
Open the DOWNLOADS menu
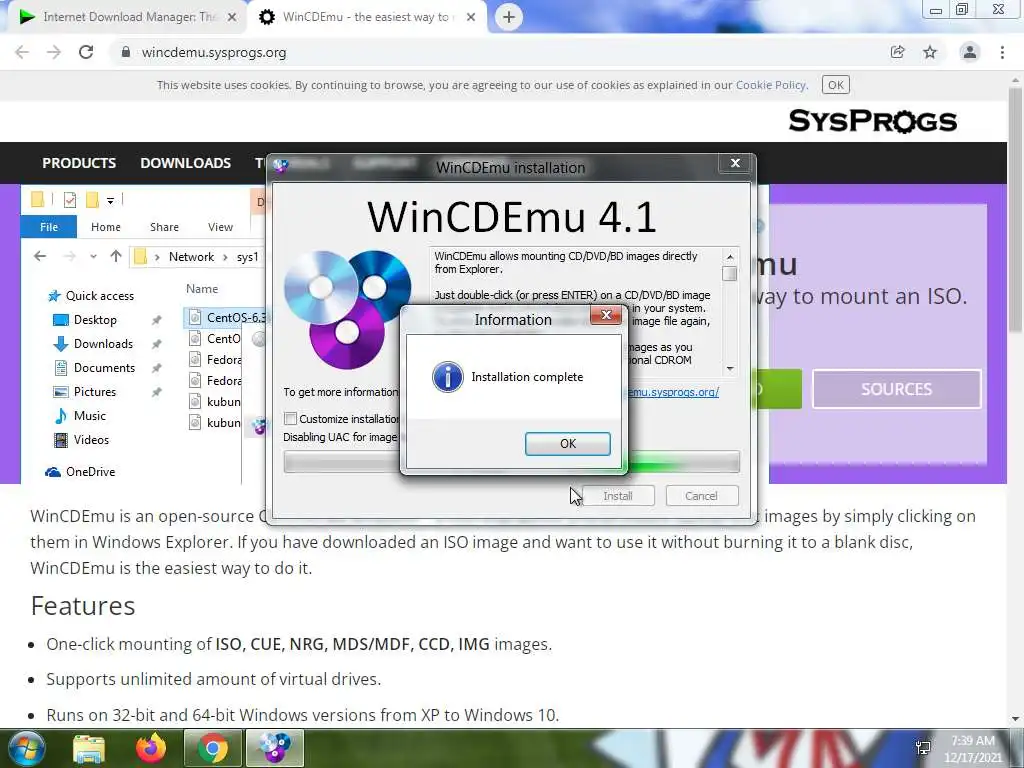(x=185, y=163)
